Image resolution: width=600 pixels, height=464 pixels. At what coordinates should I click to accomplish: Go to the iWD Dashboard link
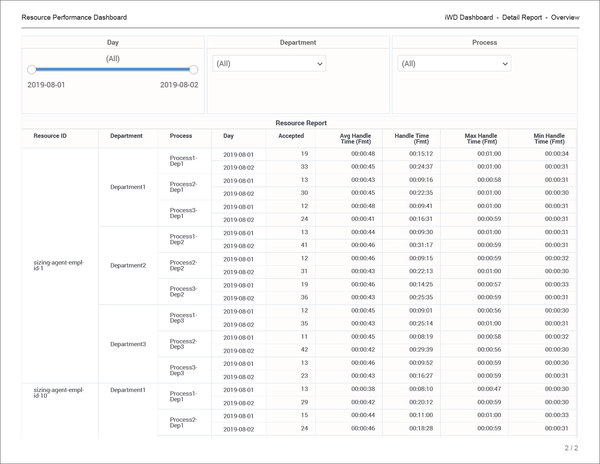click(x=469, y=18)
